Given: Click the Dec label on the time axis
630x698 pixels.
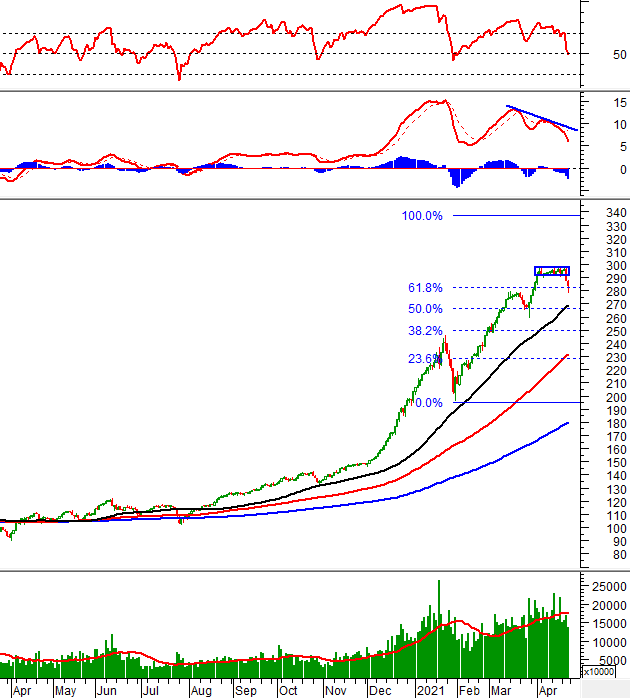Looking at the screenshot, I should [380, 691].
